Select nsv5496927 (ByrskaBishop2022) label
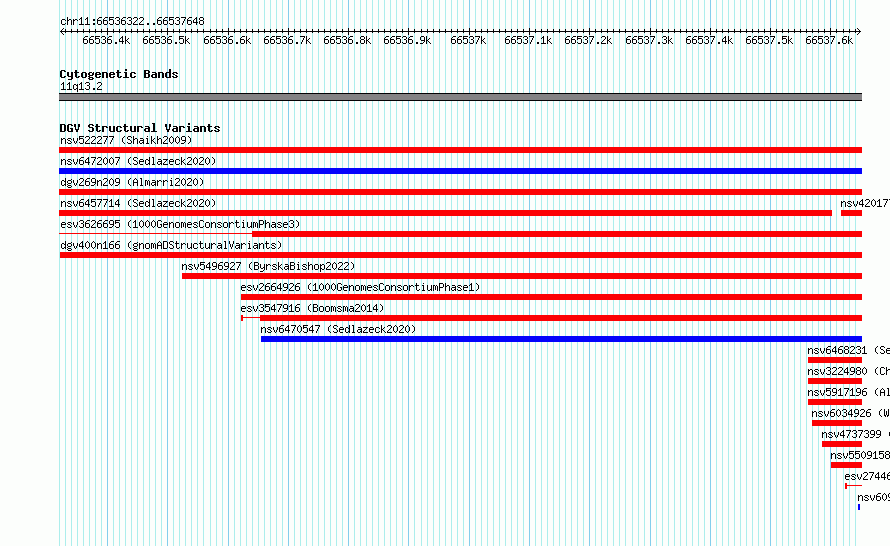This screenshot has width=890, height=546. coord(268,266)
